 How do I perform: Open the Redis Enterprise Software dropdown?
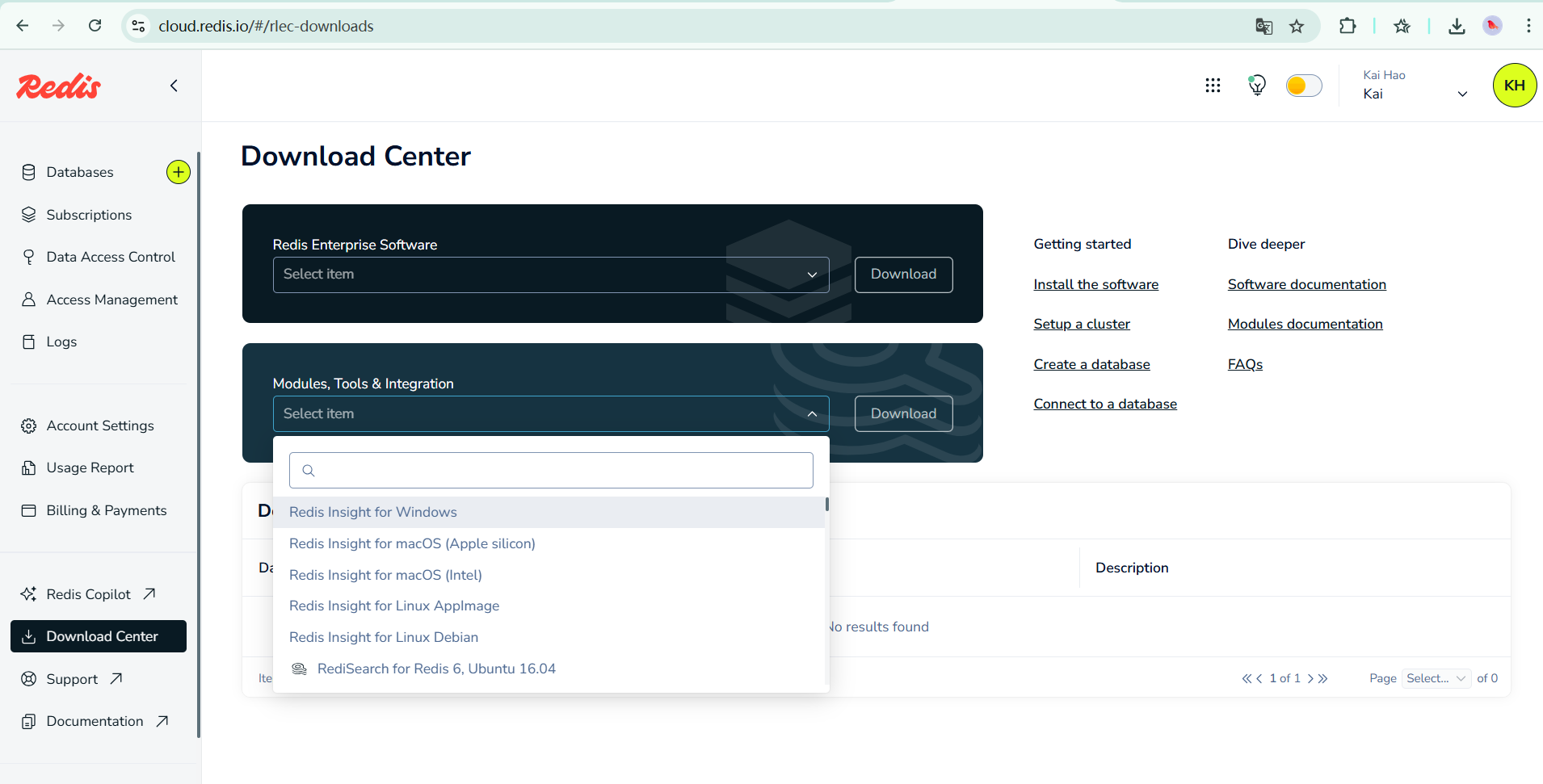pyautogui.click(x=551, y=275)
